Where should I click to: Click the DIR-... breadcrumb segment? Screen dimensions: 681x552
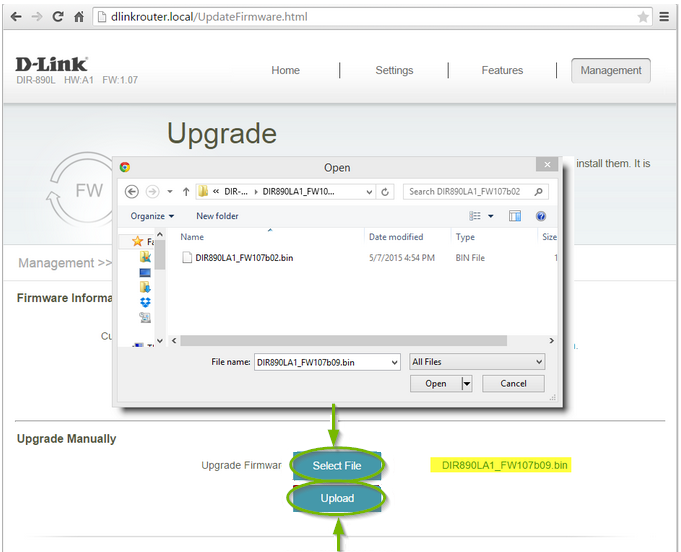coord(236,192)
